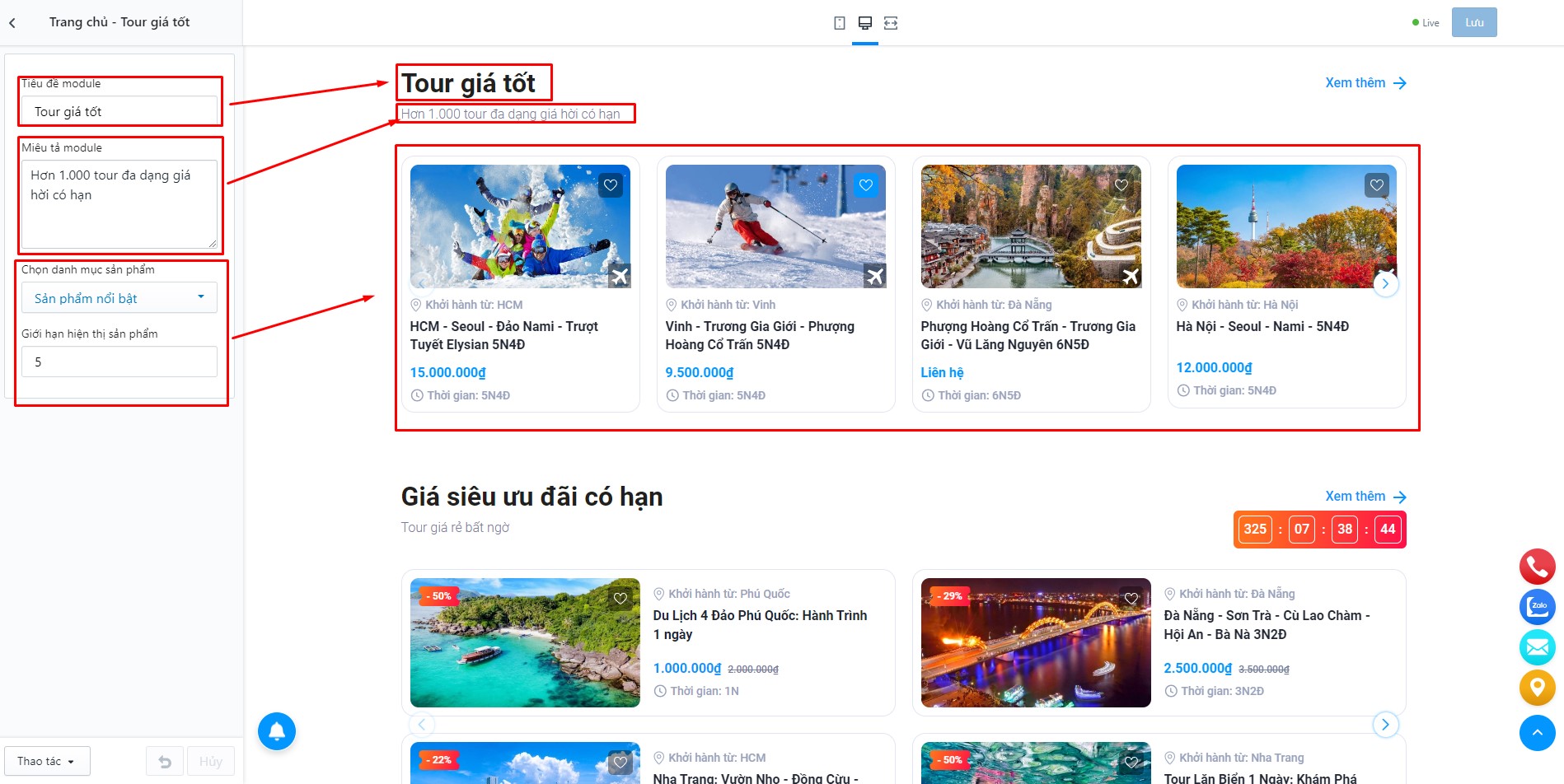Click the Liên hệ price text
1564x784 pixels.
pos(942,373)
